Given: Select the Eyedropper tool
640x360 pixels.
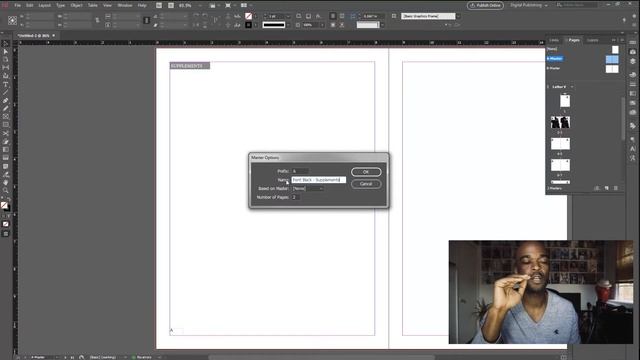Looking at the screenshot, I should [5, 174].
